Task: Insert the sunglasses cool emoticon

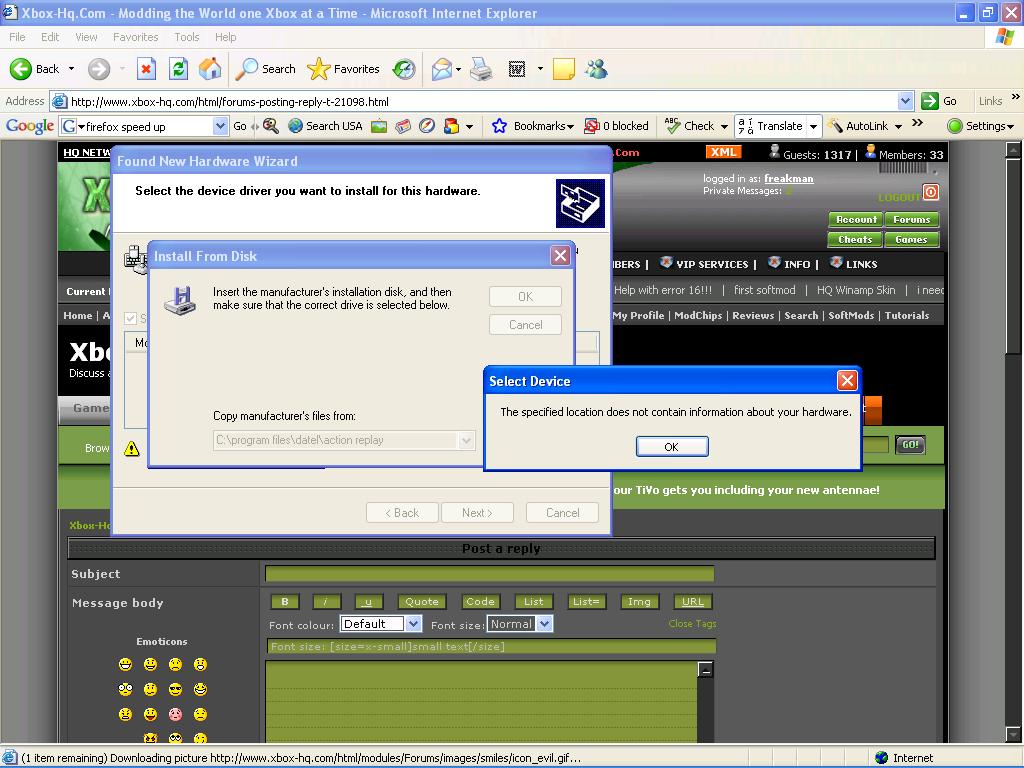Action: coord(175,689)
